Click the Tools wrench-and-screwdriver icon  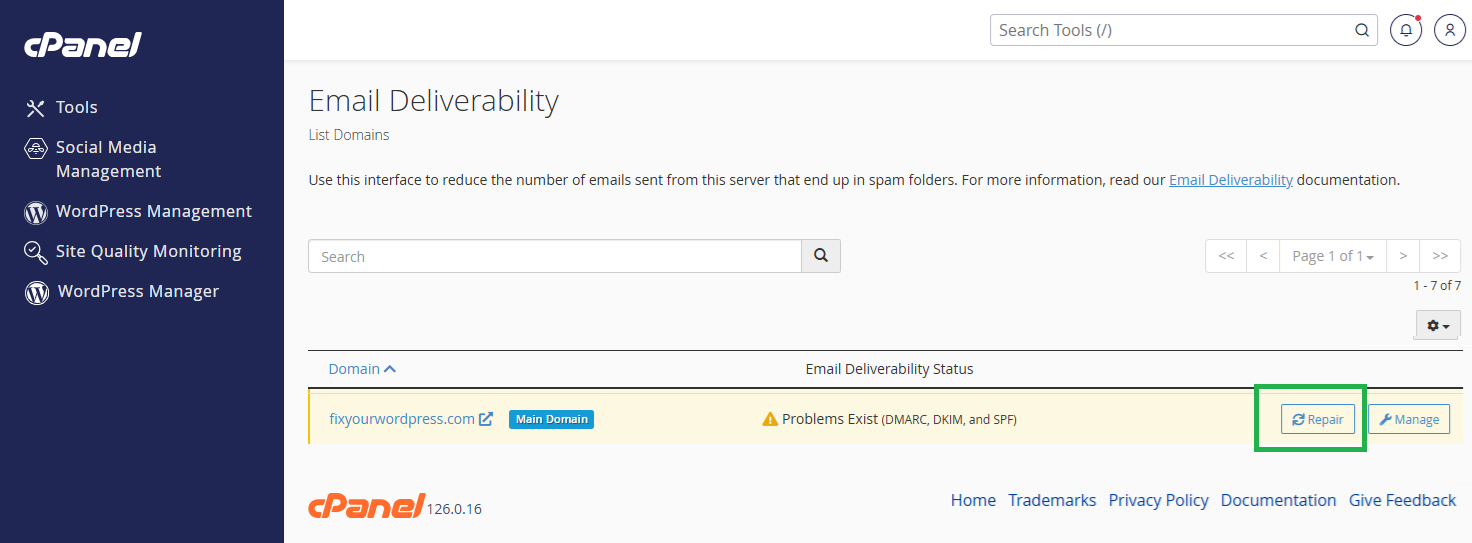pos(36,108)
